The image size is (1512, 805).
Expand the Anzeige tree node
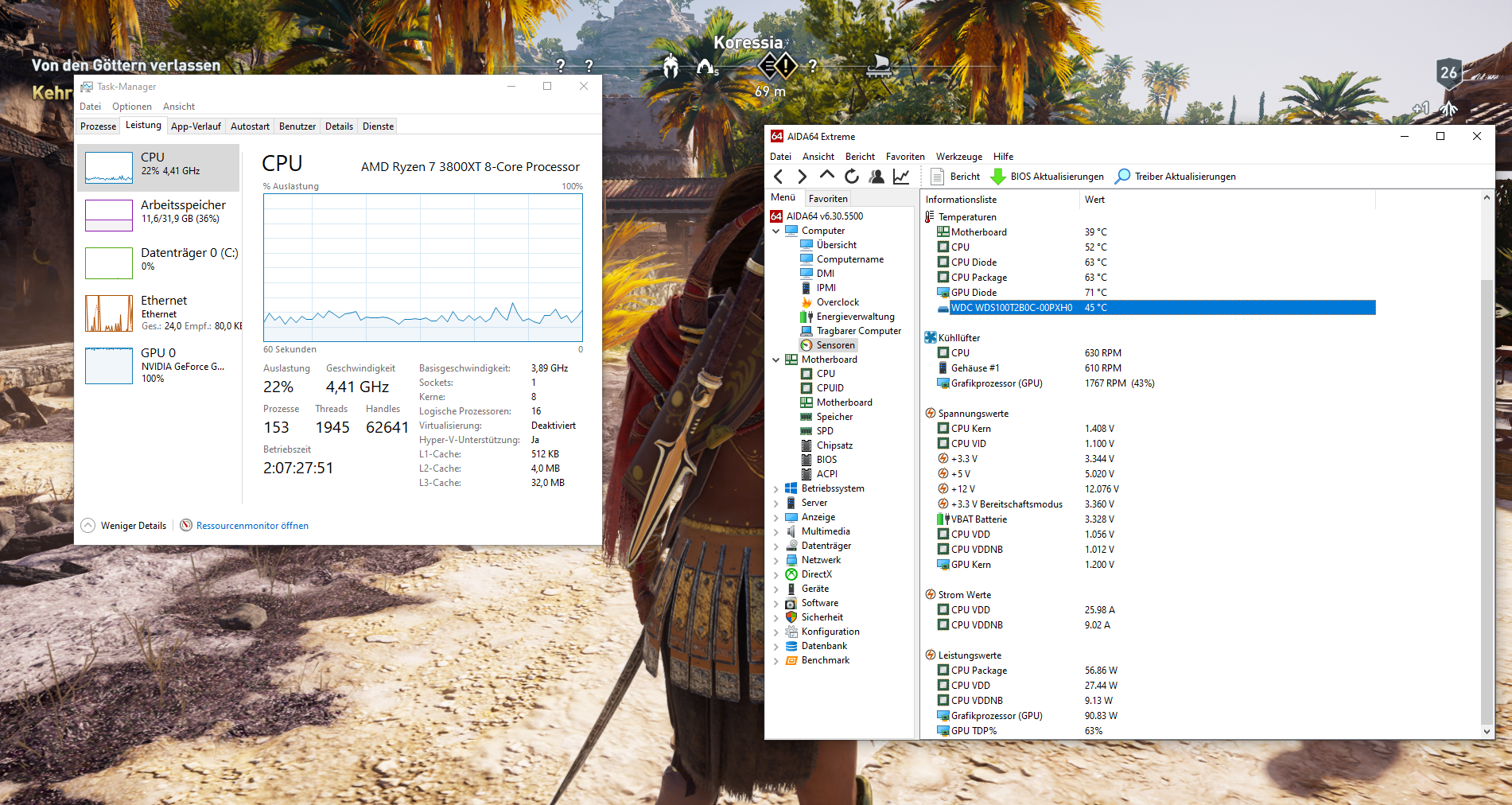(x=776, y=517)
